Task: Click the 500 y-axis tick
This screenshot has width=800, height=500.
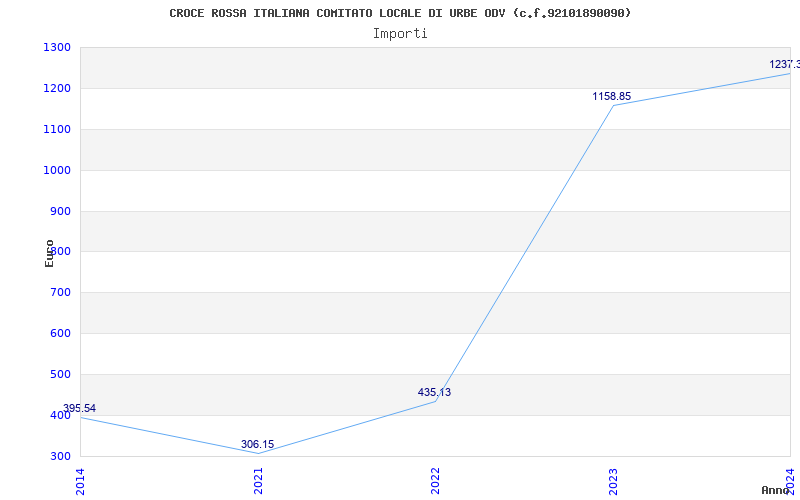Action: (x=61, y=374)
